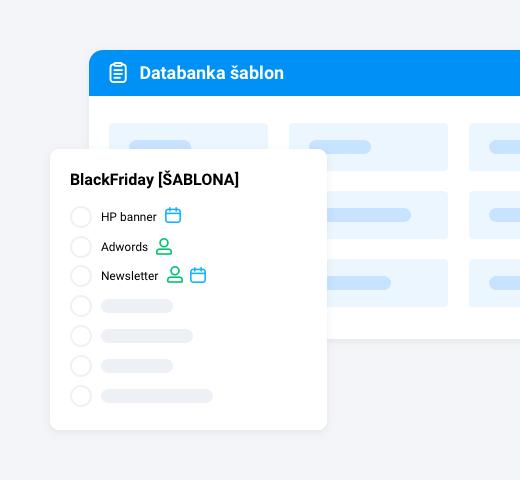This screenshot has width=520, height=480.
Task: Open the HP banner task text
Action: pos(129,217)
